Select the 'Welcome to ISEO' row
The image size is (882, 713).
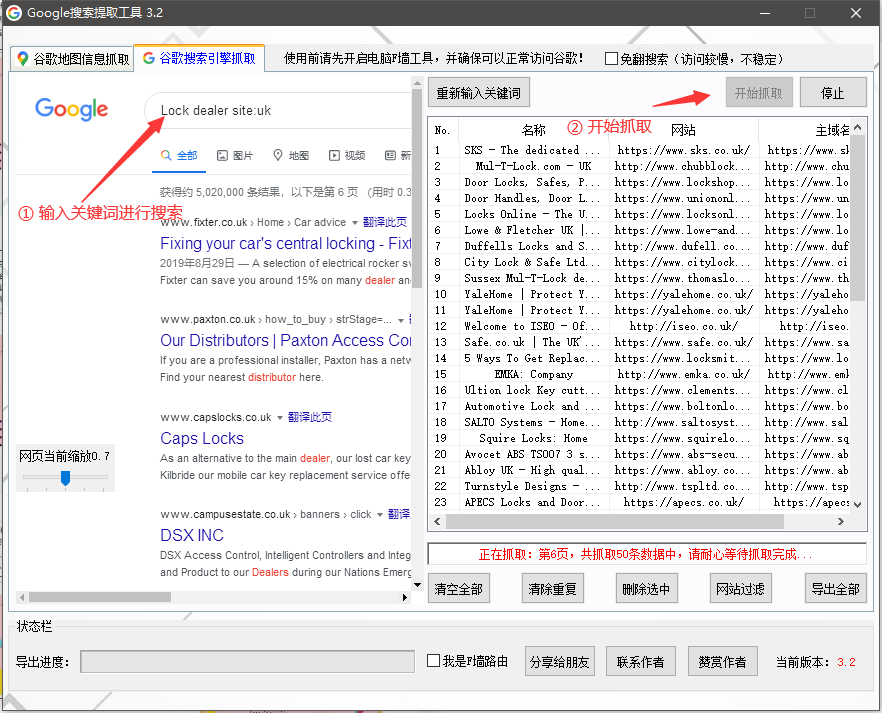(x=639, y=326)
